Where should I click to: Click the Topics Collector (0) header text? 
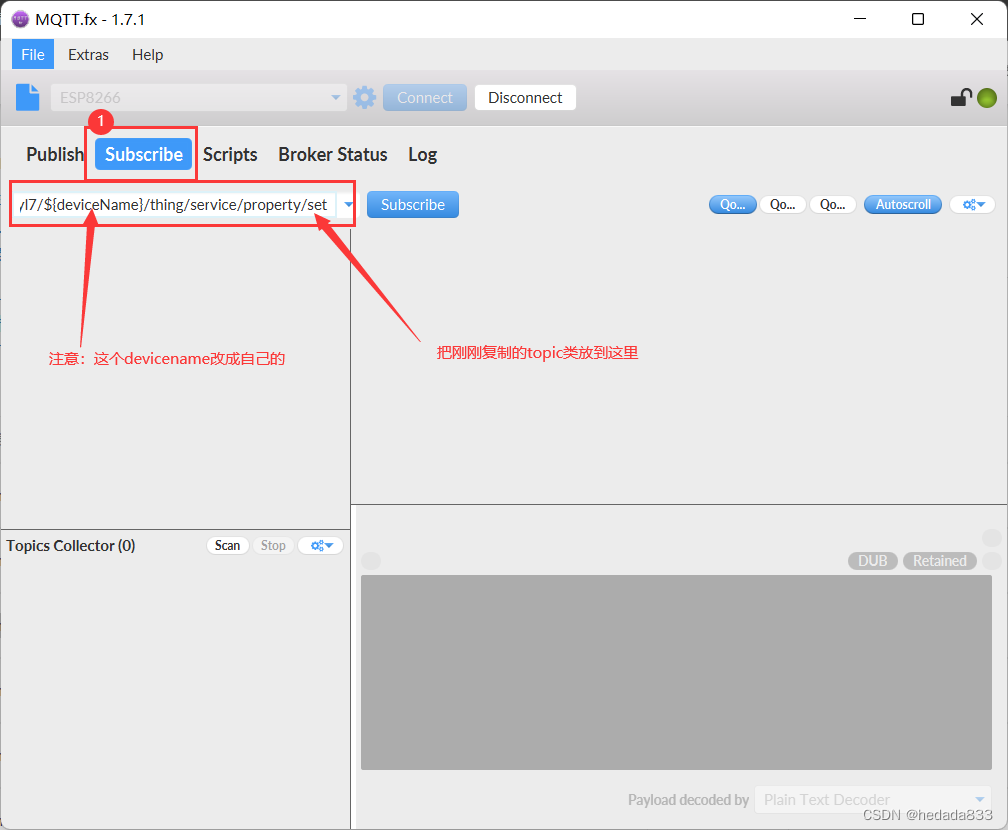point(71,545)
